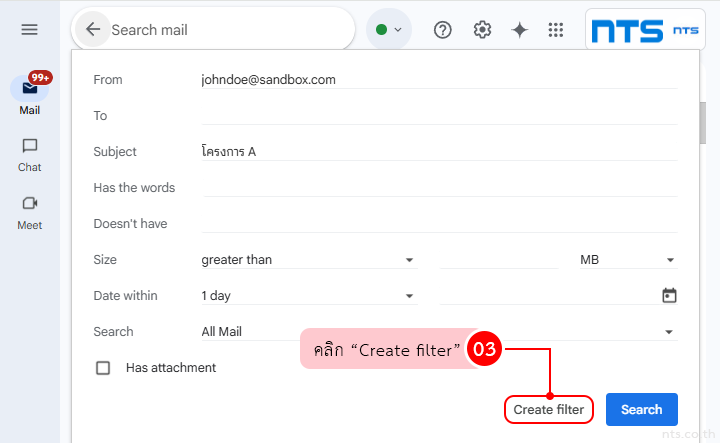Expand the Date within '1 day' dropdown
The height and width of the screenshot is (443, 720).
[x=308, y=296]
